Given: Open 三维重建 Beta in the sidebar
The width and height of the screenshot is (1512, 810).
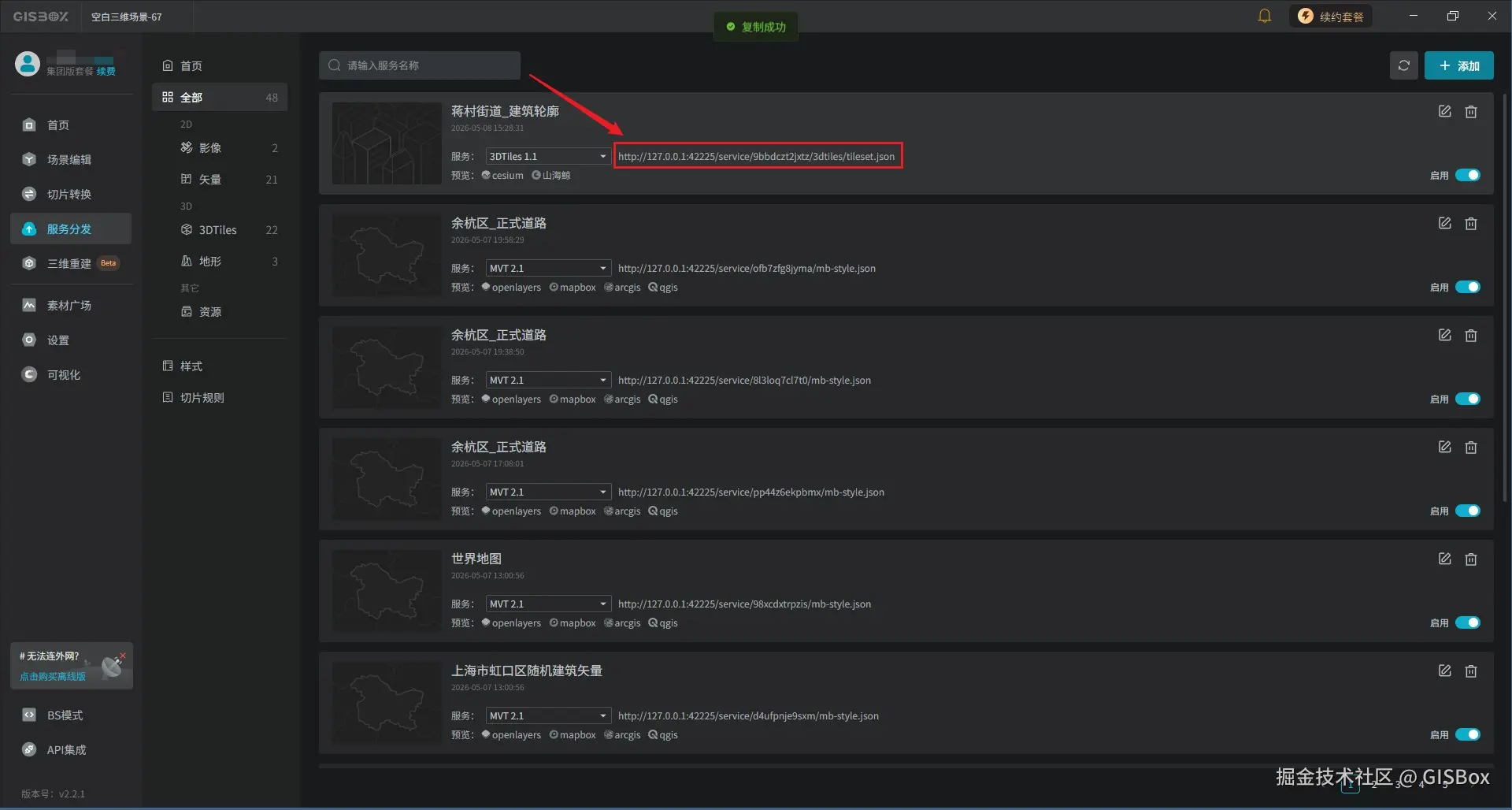Looking at the screenshot, I should pos(71,263).
